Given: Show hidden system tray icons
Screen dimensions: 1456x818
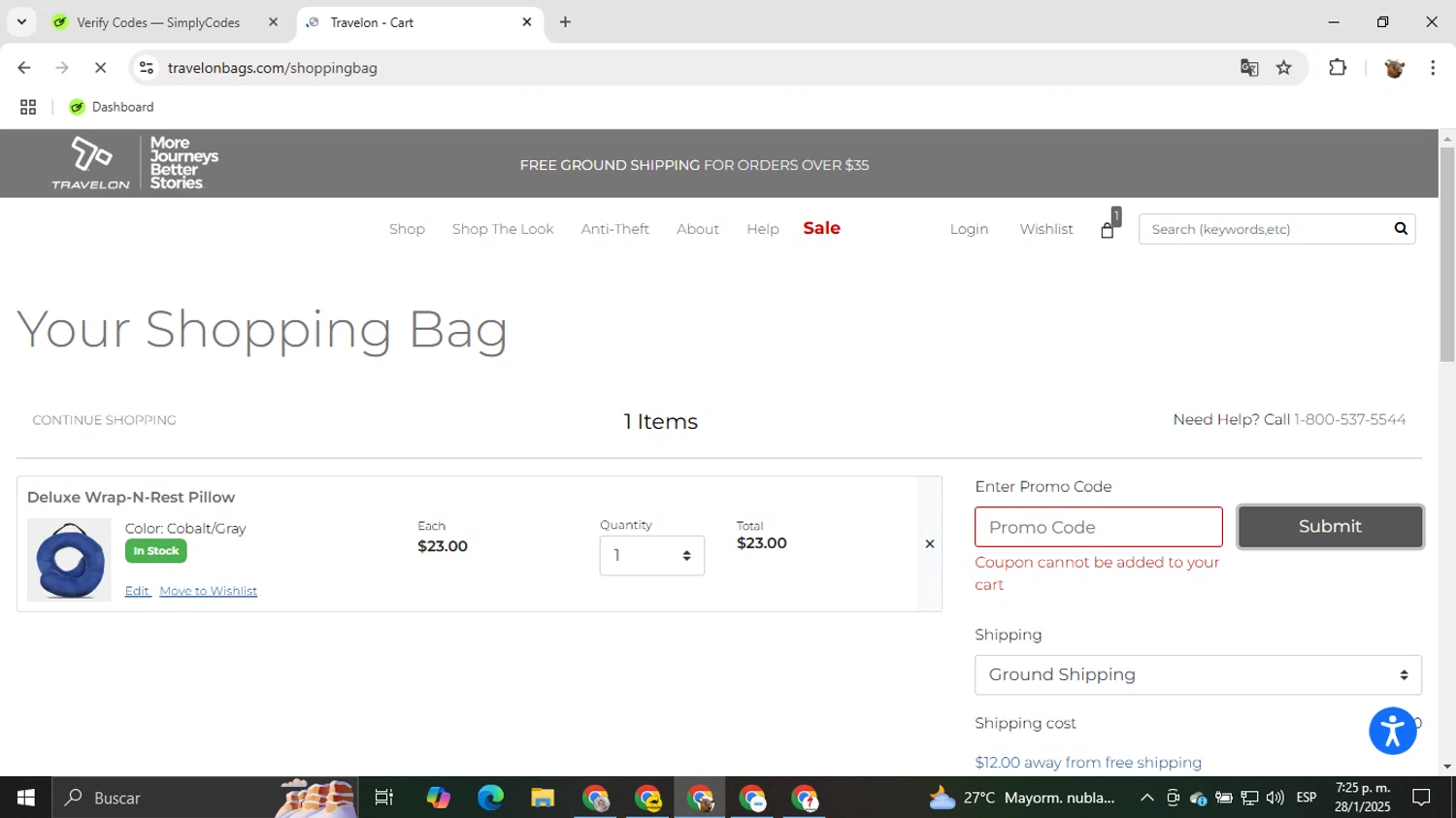Looking at the screenshot, I should (1146, 798).
